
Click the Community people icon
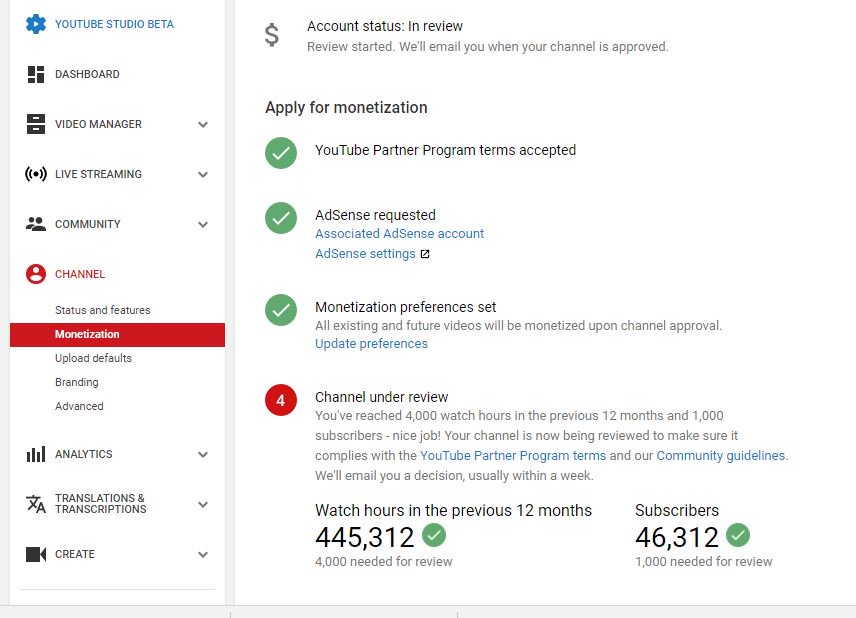tap(36, 224)
